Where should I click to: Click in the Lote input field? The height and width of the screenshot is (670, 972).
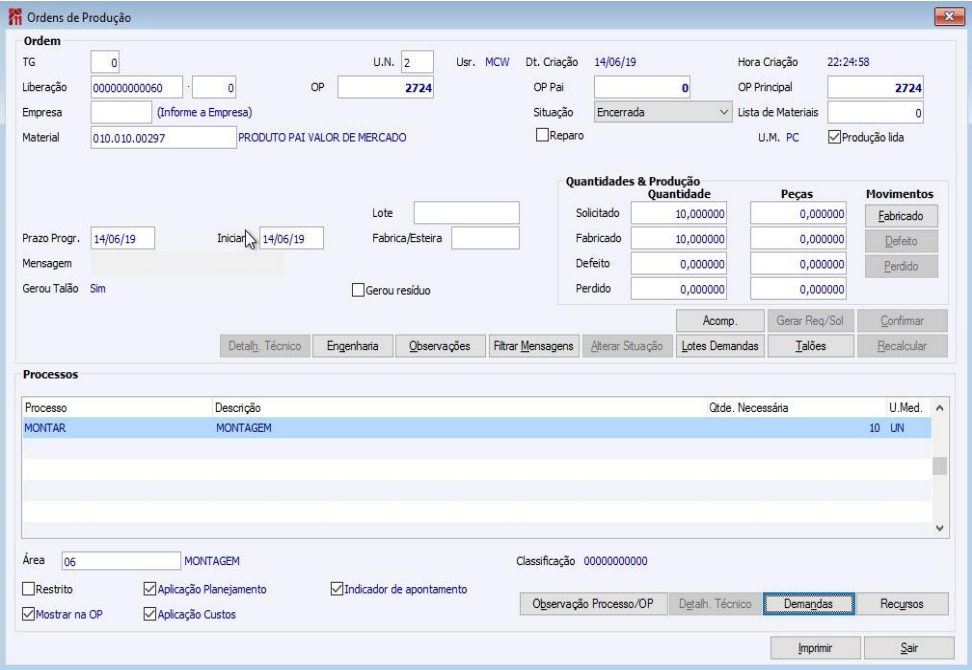pyautogui.click(x=466, y=213)
